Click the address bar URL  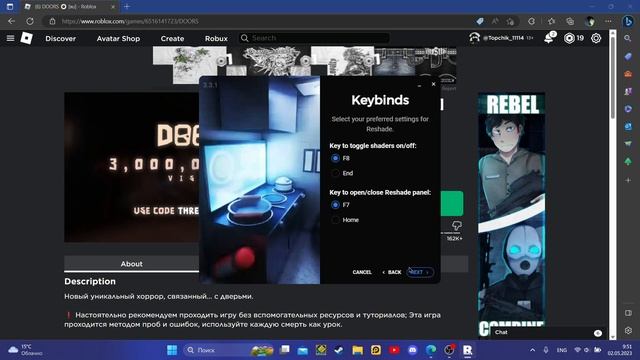130,21
